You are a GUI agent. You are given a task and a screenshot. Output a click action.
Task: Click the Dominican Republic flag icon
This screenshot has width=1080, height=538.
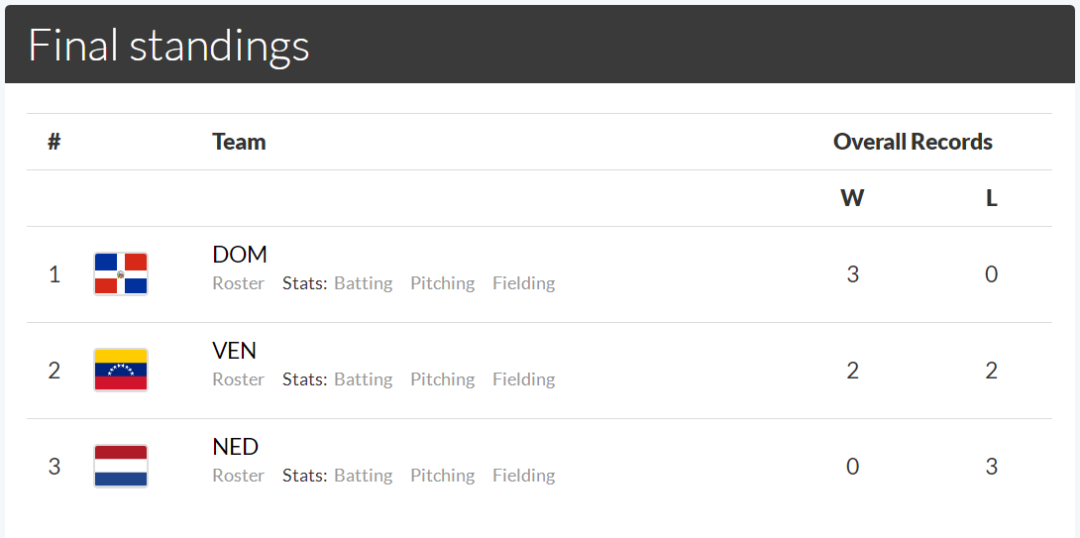tap(121, 274)
